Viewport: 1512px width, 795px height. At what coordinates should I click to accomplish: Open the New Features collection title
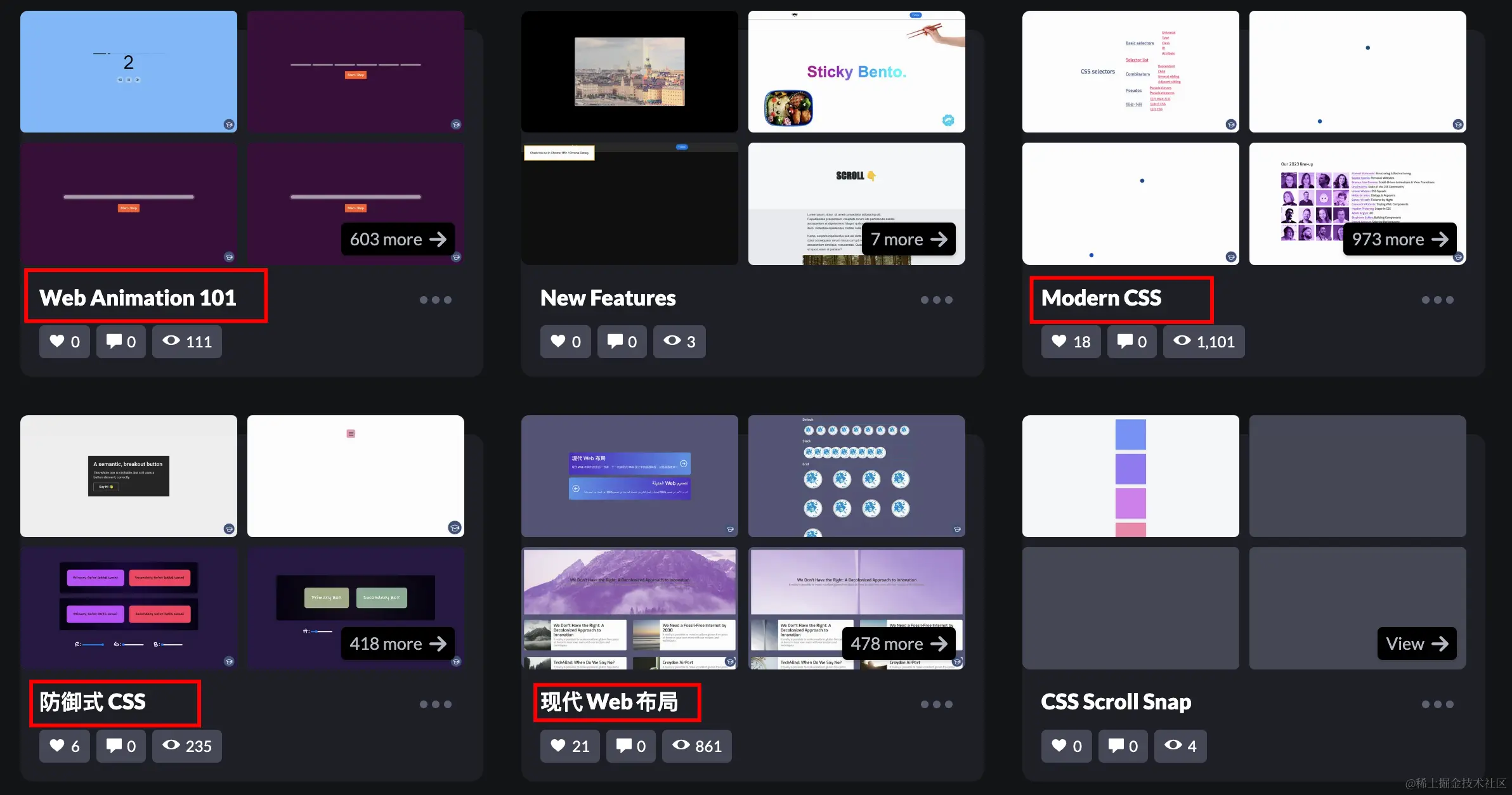coord(608,298)
